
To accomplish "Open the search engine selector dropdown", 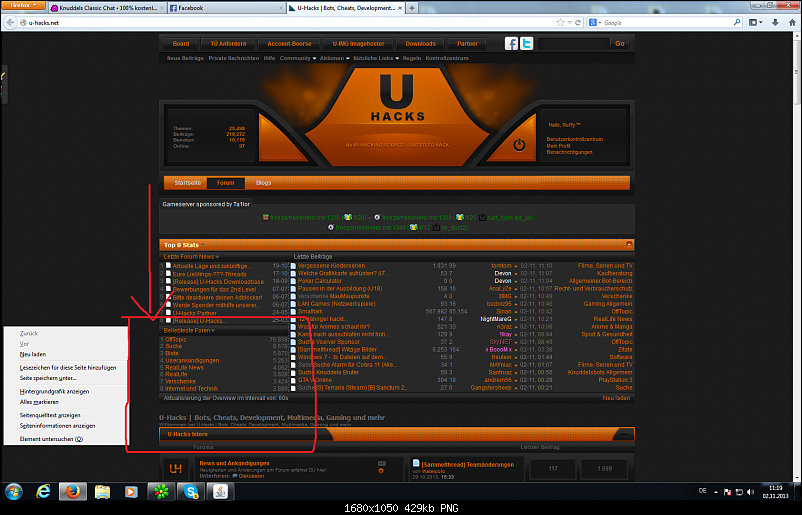I will pos(594,23).
